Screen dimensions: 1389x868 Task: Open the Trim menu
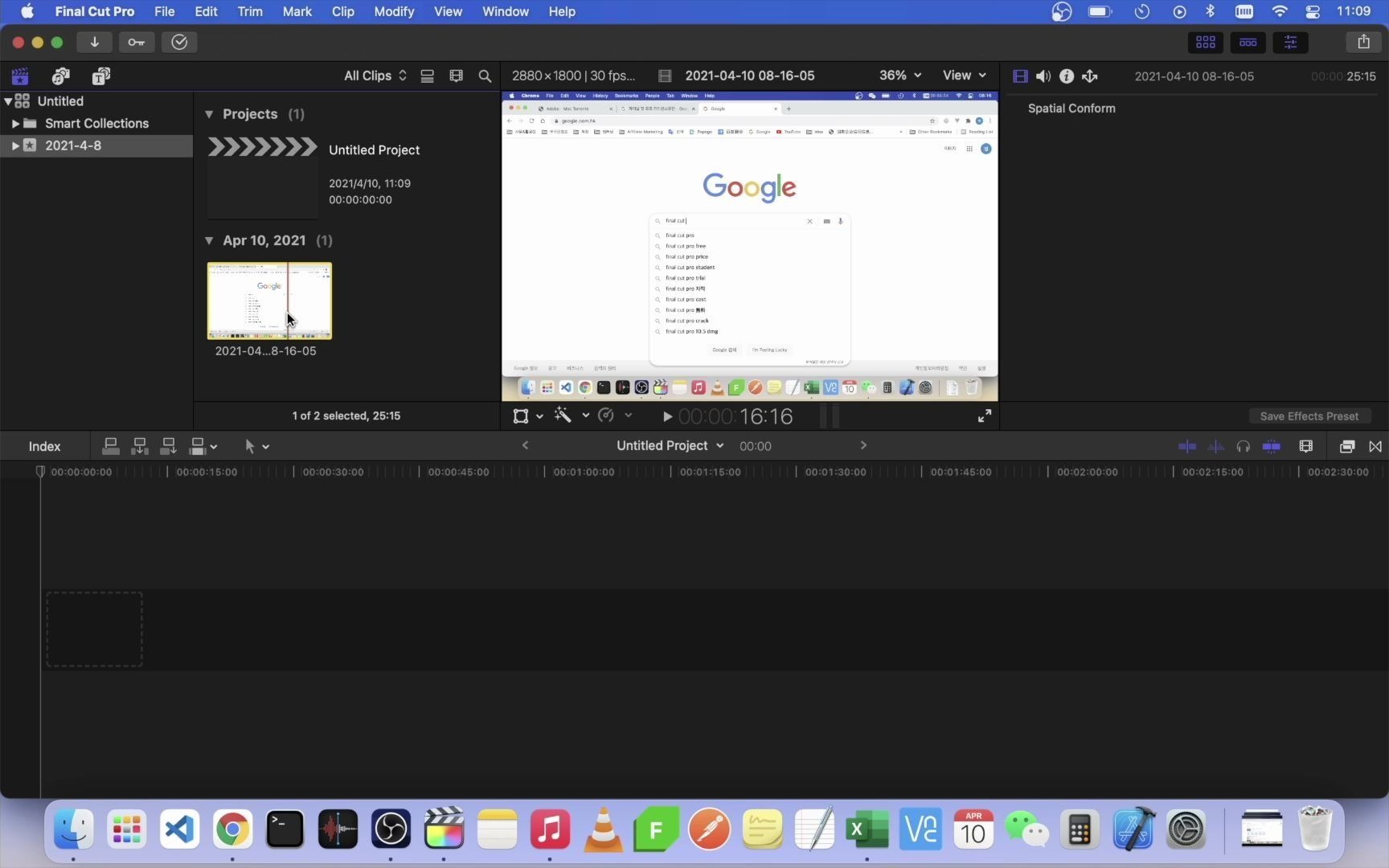[250, 11]
